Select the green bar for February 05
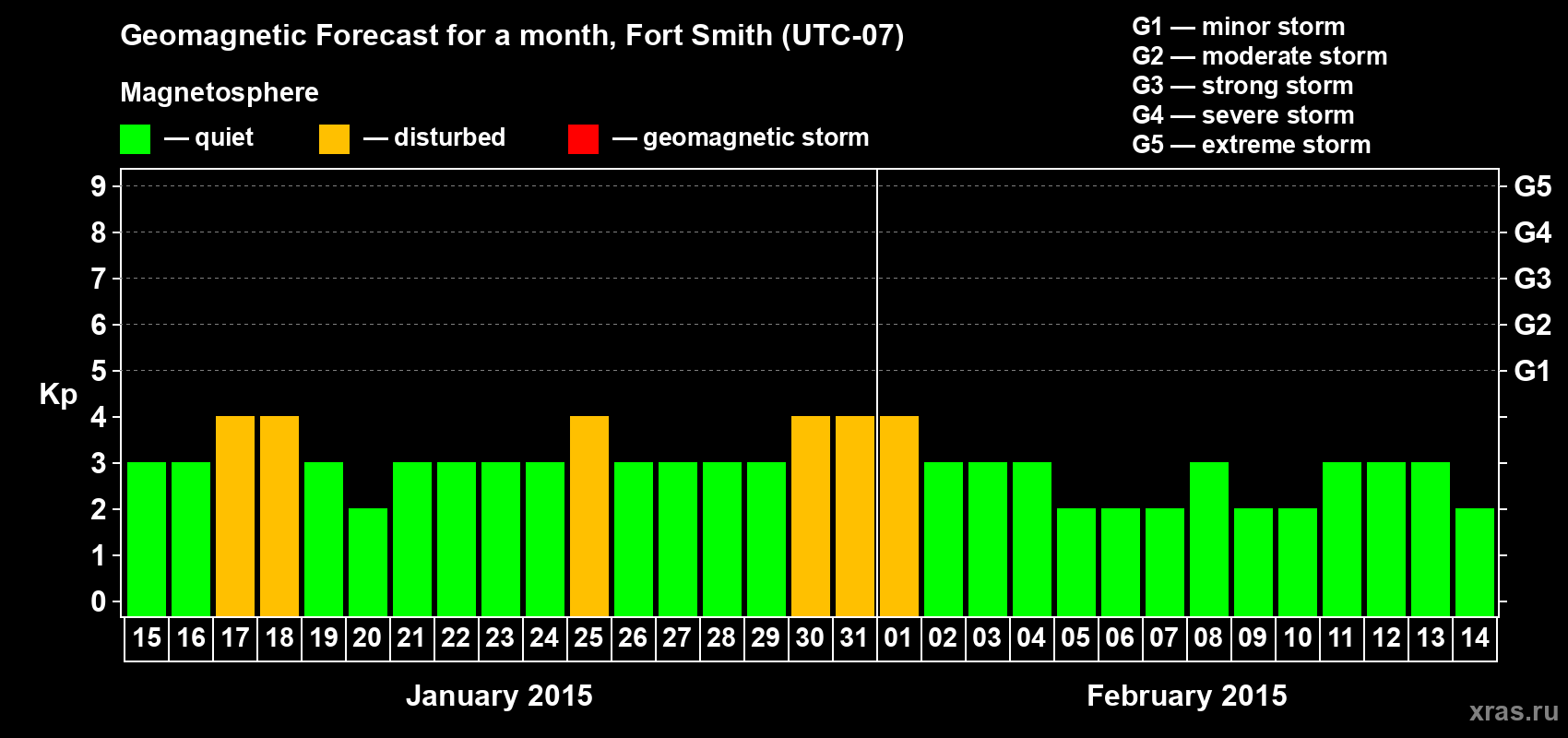Screen dimensions: 1568x738 click(x=1076, y=562)
